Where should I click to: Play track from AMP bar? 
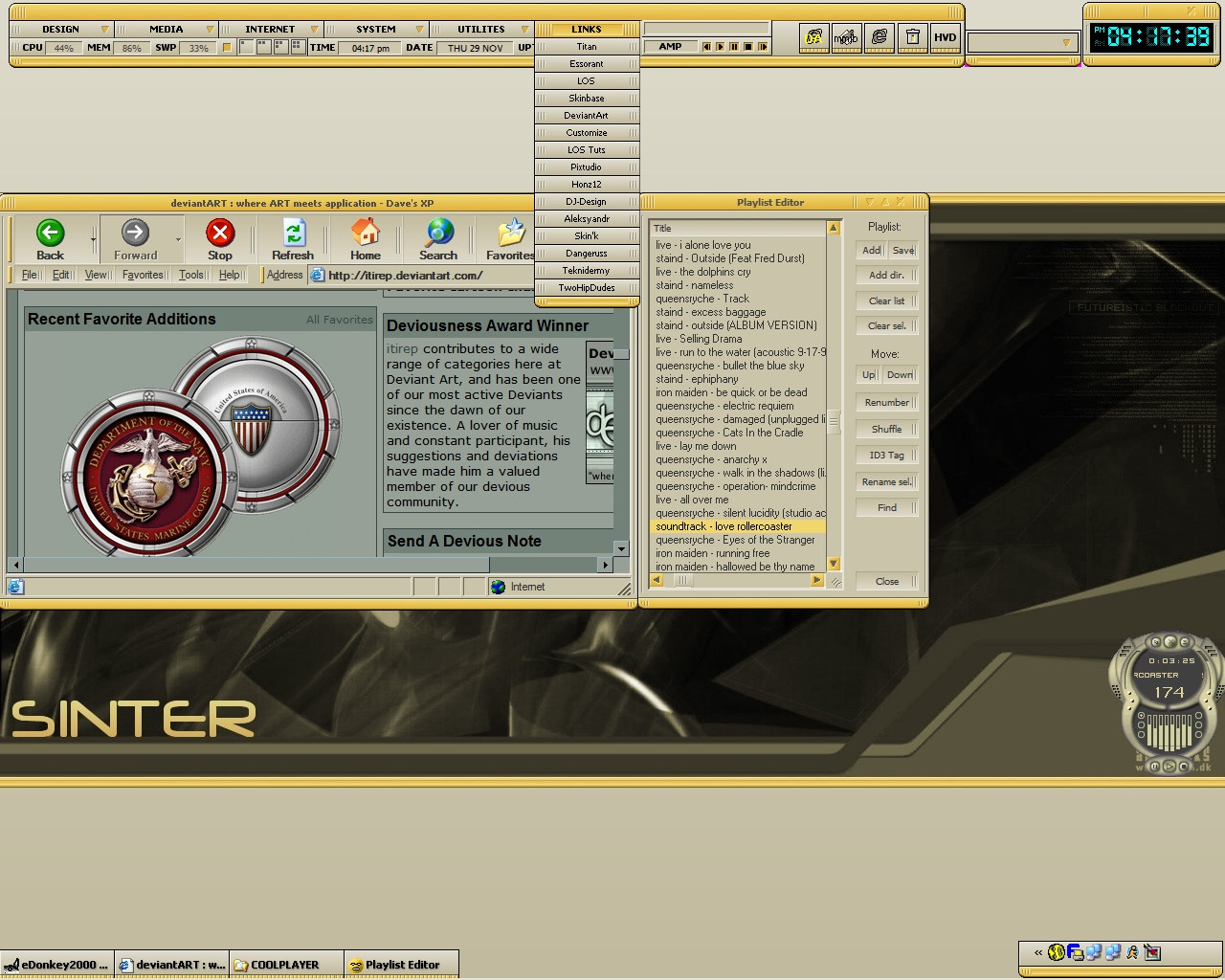721,47
